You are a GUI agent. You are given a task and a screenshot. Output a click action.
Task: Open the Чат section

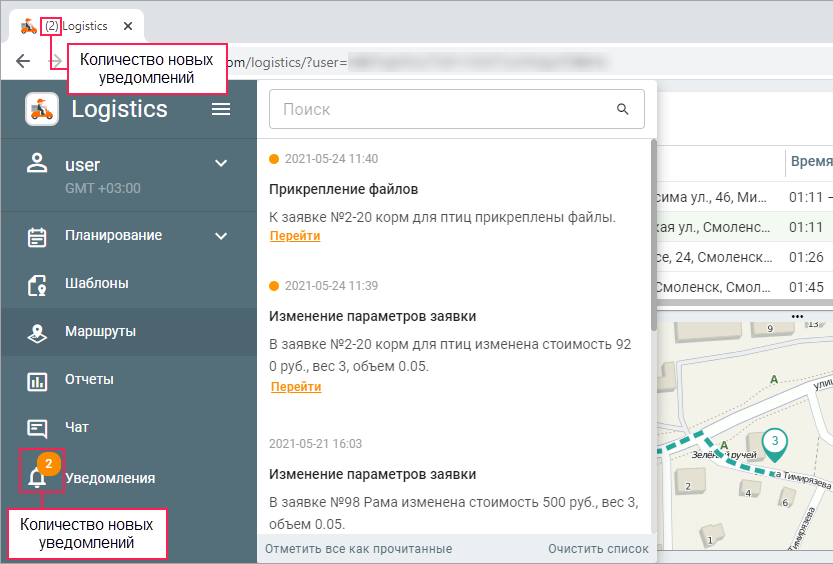[77, 427]
